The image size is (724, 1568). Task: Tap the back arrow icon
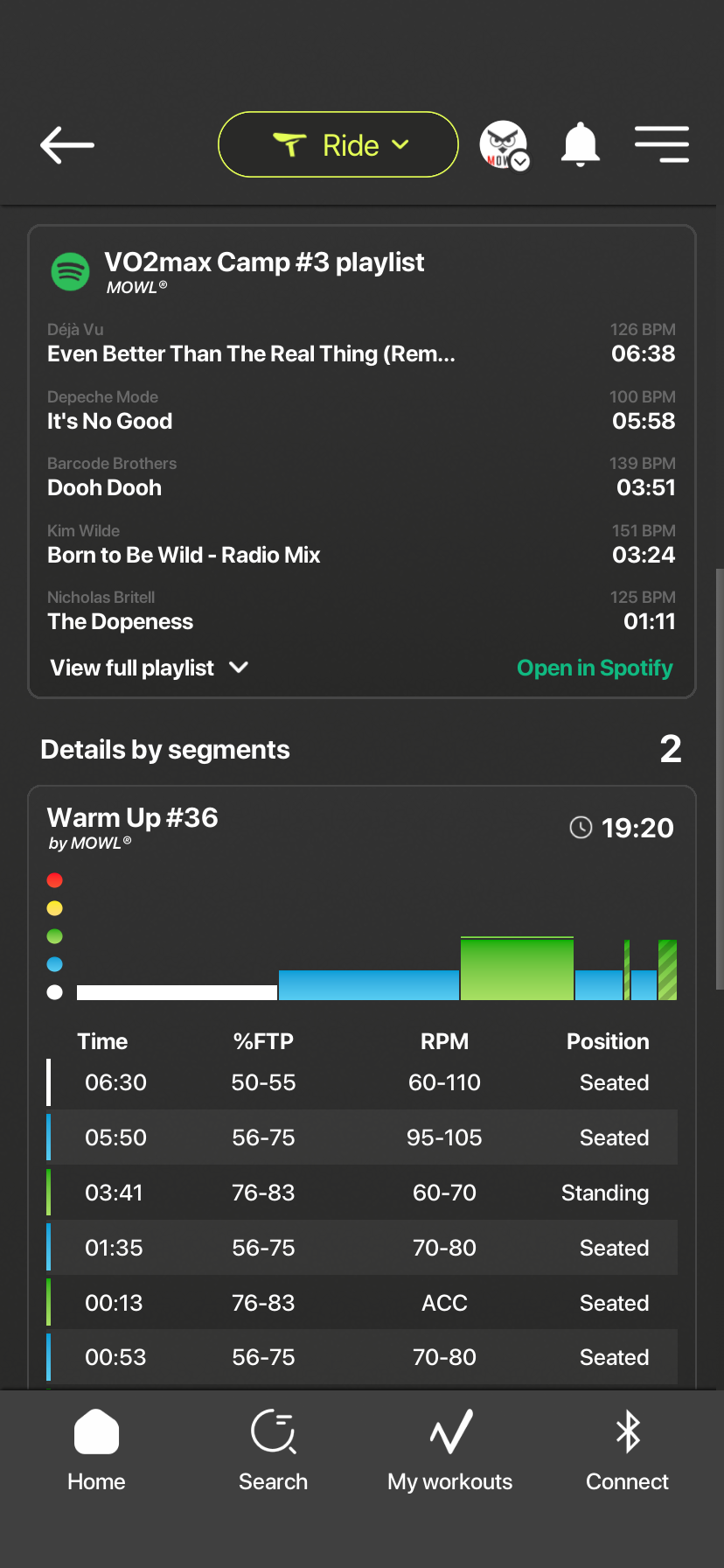67,145
